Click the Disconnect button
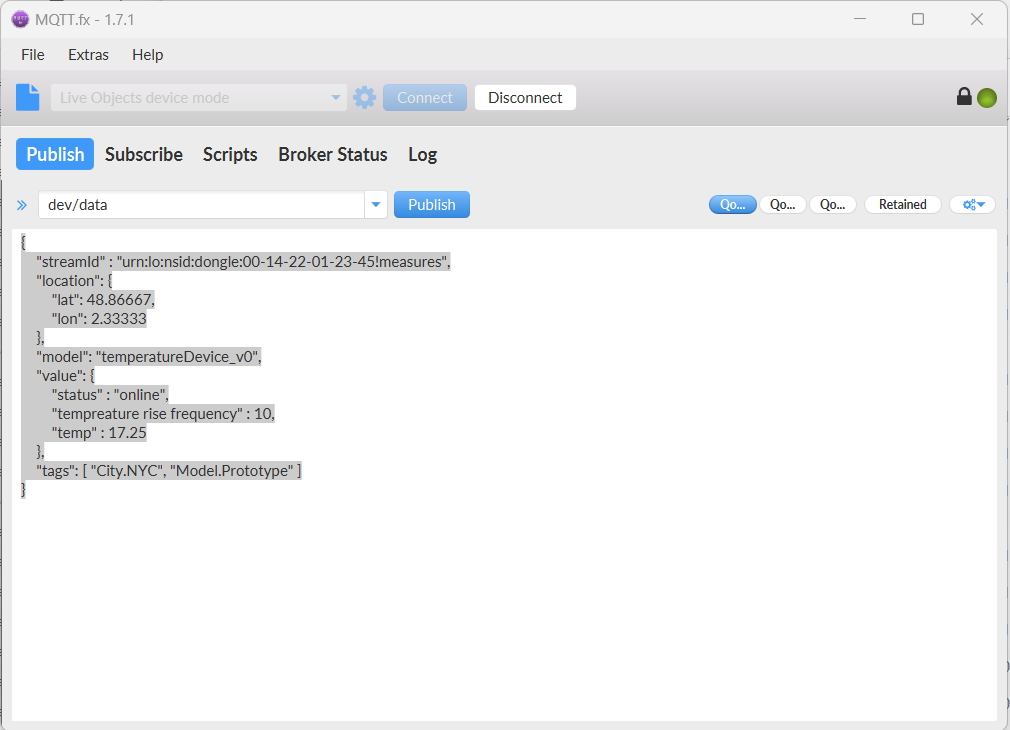Viewport: 1010px width, 730px height. pyautogui.click(x=525, y=97)
